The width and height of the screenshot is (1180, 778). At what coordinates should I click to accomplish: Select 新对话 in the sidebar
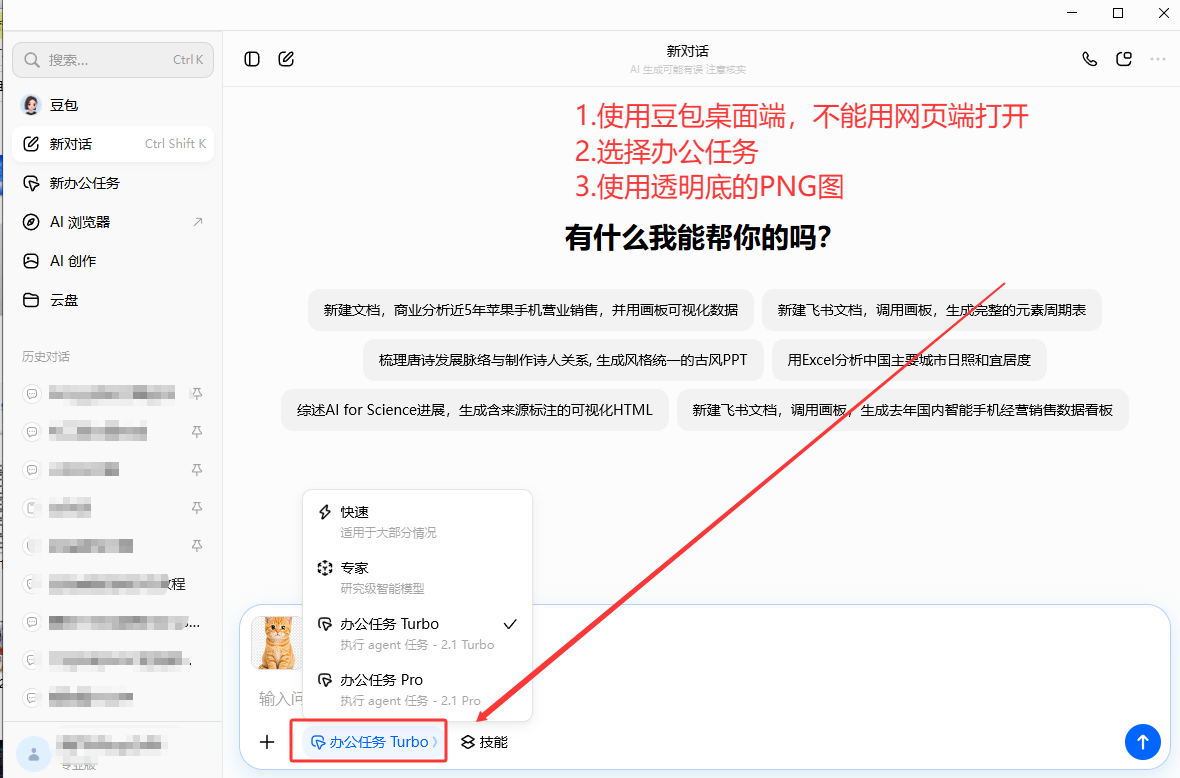(x=113, y=144)
